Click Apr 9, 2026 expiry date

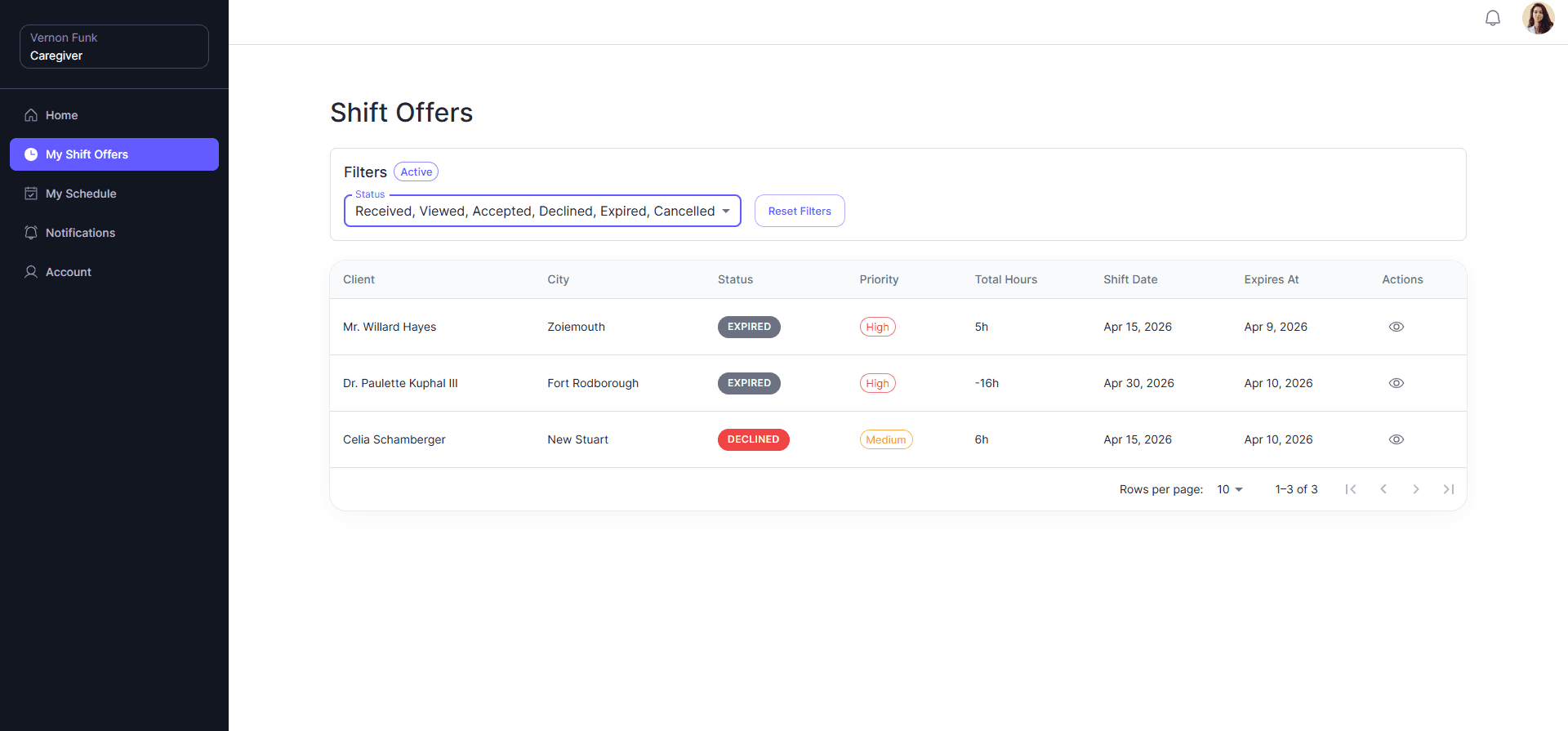1276,327
